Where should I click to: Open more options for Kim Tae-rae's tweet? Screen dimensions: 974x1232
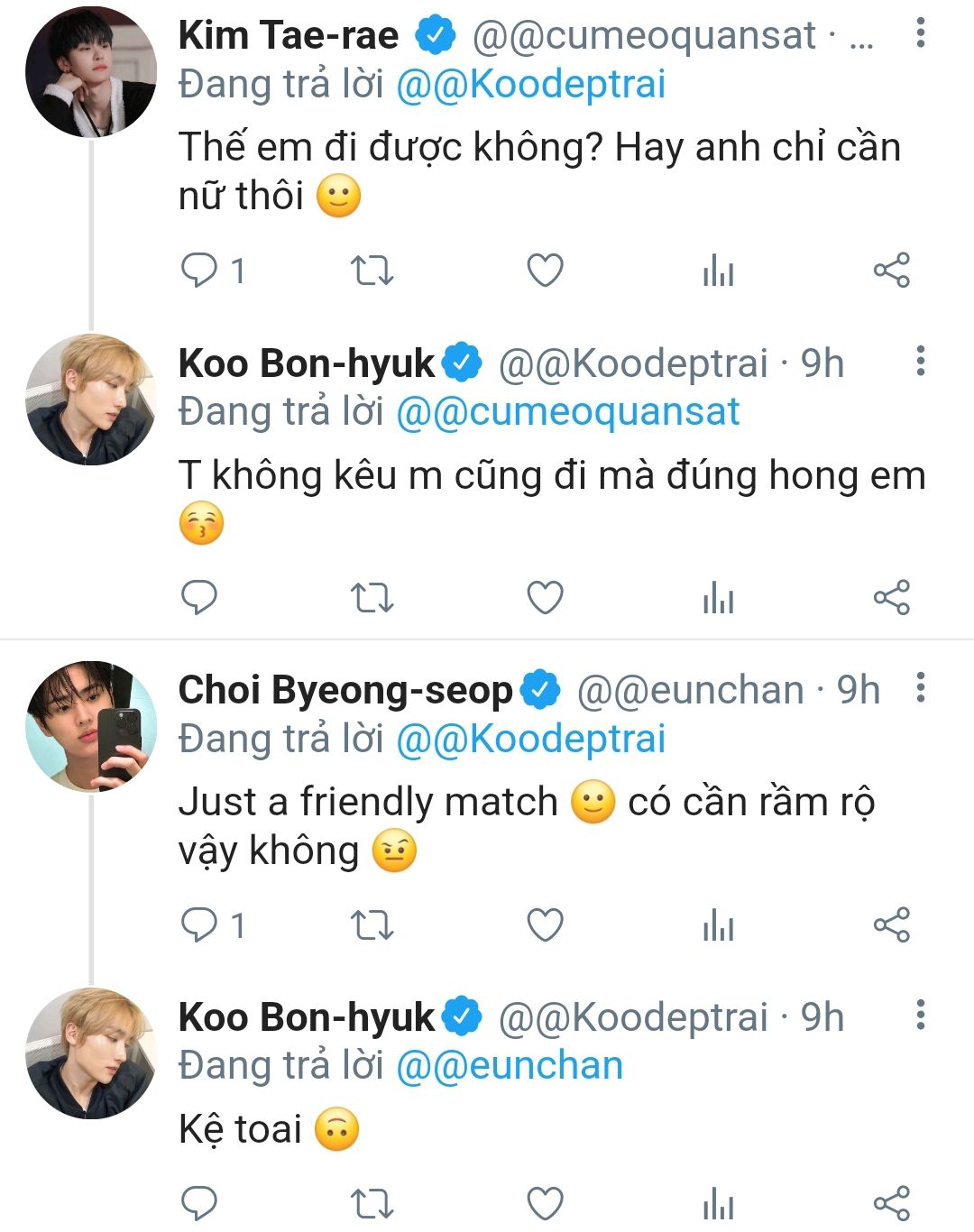[920, 32]
